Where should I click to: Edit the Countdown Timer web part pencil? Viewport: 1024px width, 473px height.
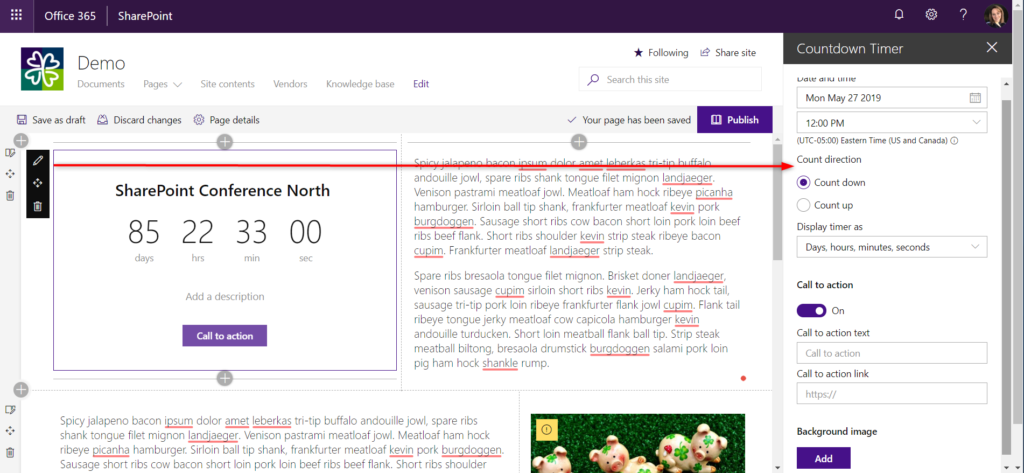[38, 159]
